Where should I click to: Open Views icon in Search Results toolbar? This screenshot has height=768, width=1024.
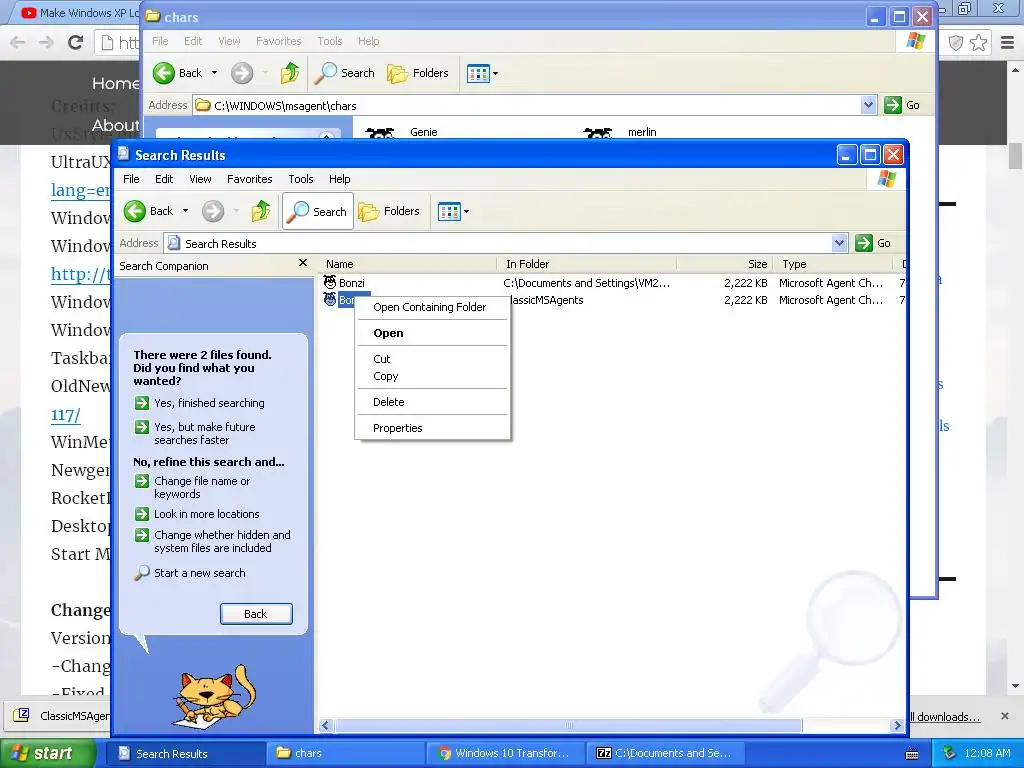(449, 212)
